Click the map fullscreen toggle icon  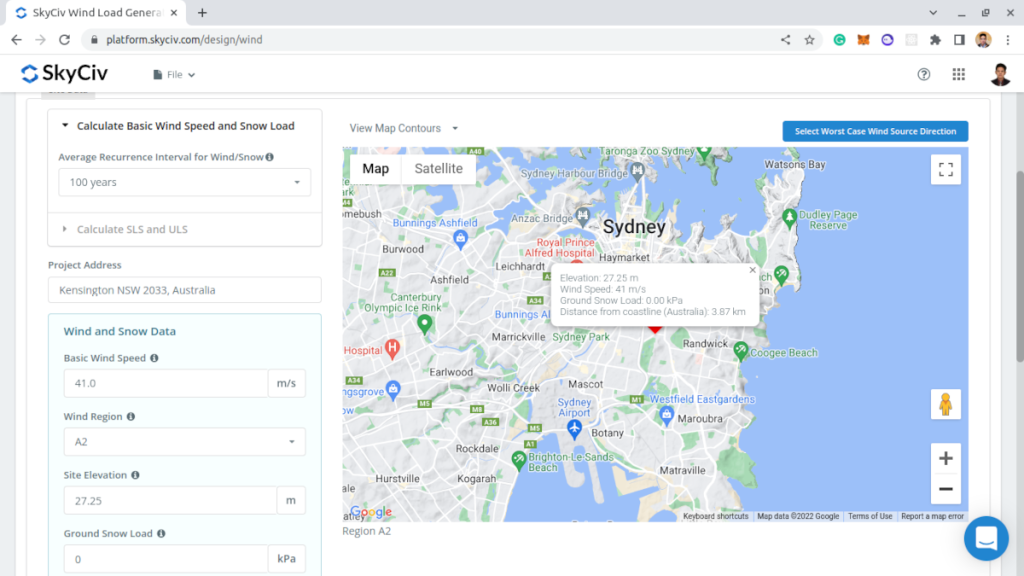click(x=945, y=169)
